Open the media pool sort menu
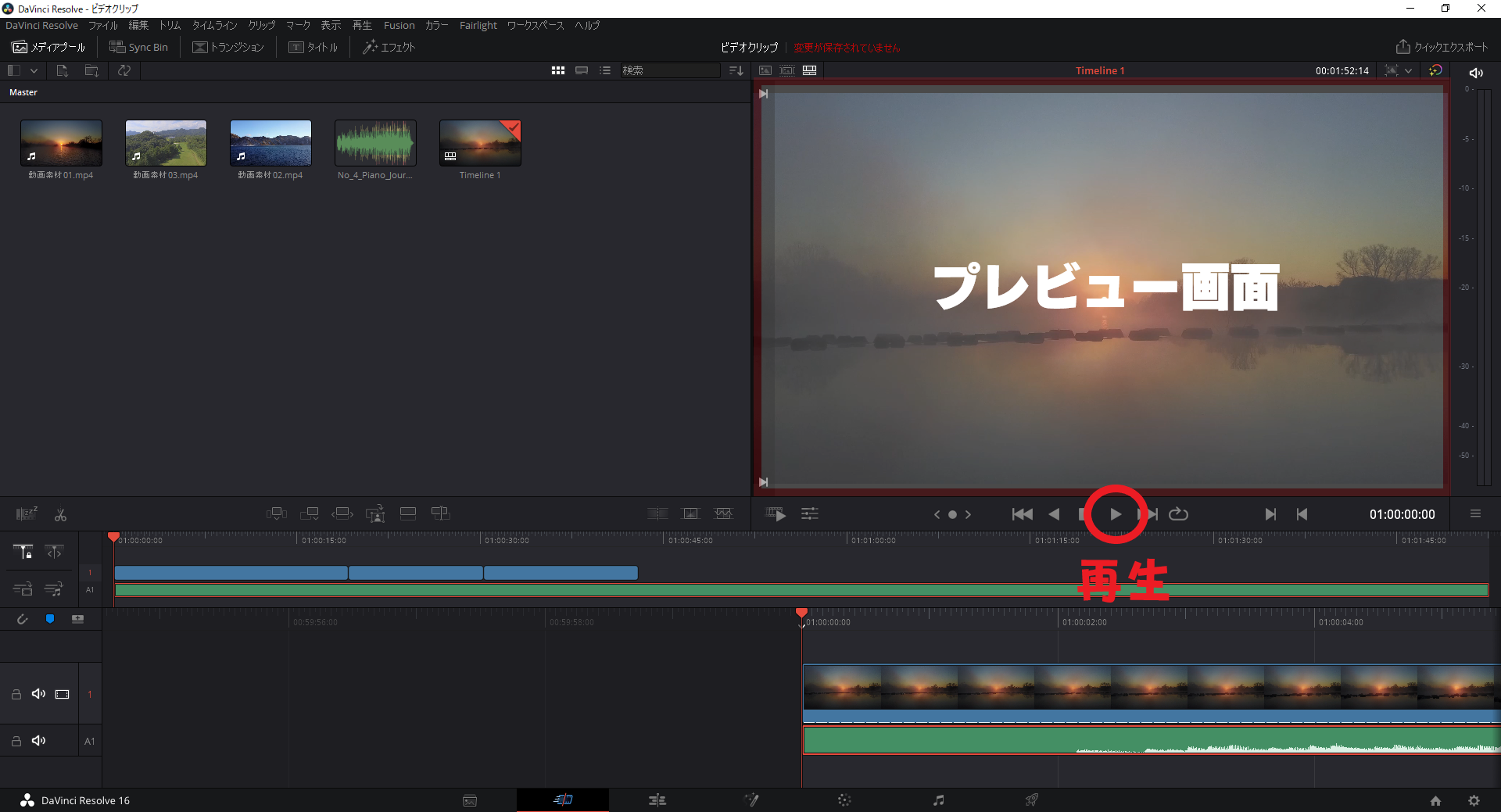 coord(736,70)
